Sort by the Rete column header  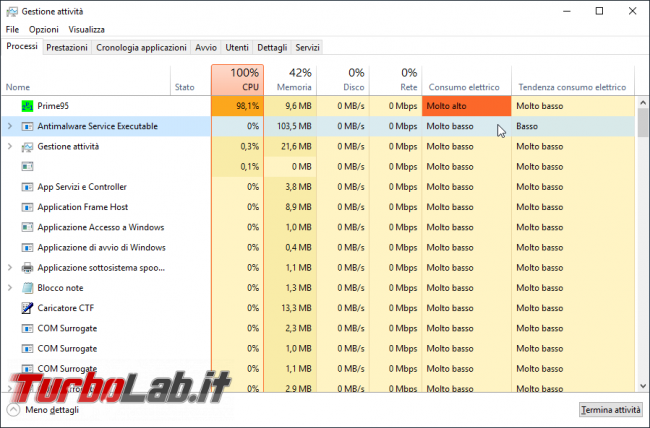[x=396, y=80]
